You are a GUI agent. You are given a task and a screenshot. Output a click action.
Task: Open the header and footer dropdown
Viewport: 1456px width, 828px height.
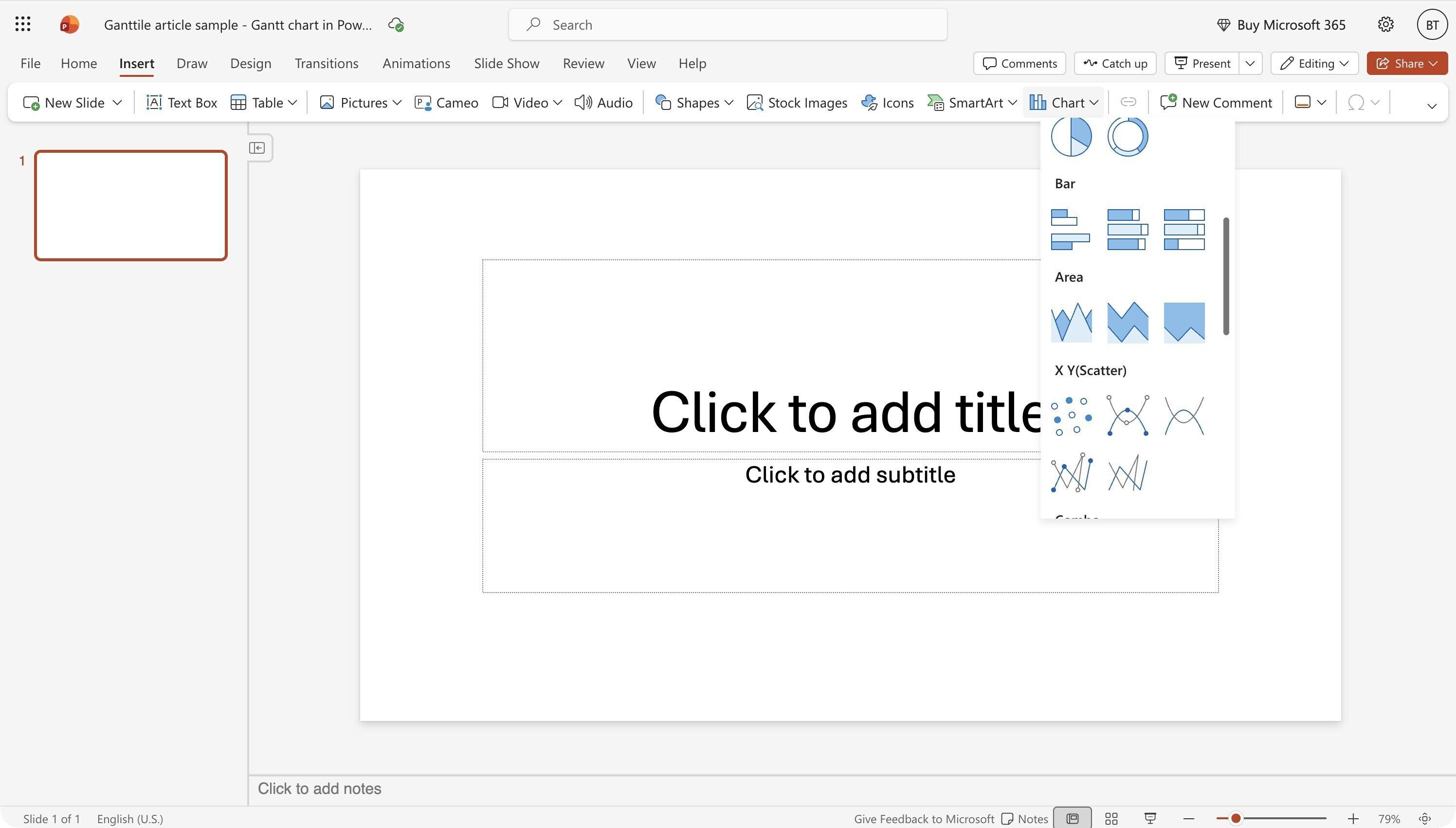1310,102
